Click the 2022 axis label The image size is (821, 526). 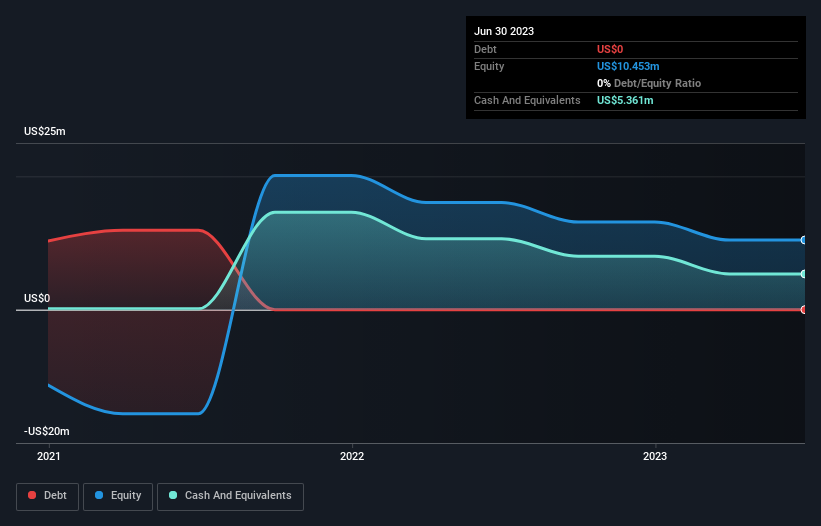pos(352,456)
